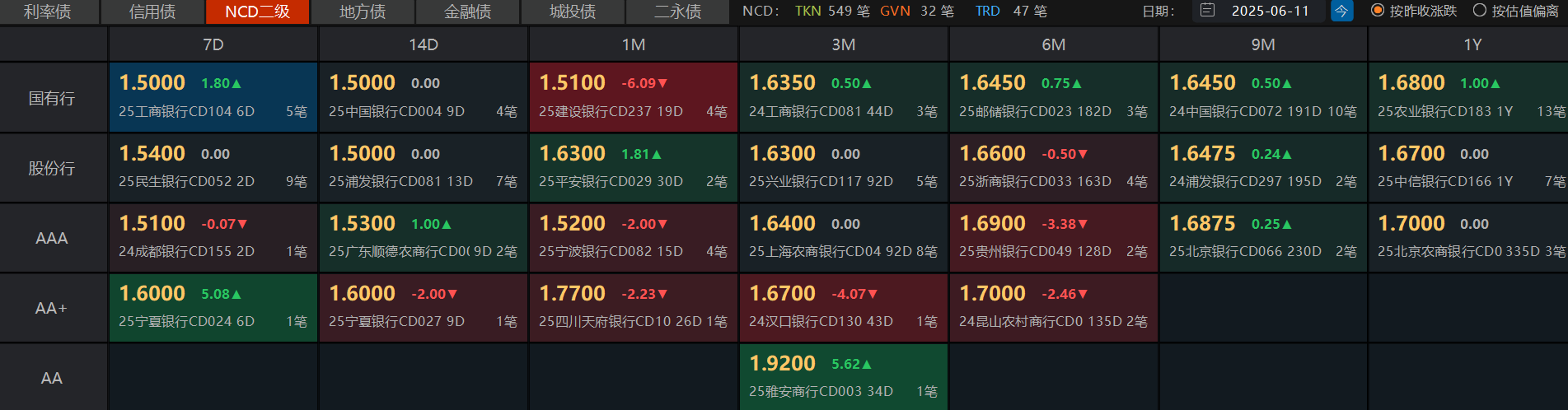1568x410 pixels.
Task: Click the TKN 549 笔 count
Action: click(x=832, y=12)
